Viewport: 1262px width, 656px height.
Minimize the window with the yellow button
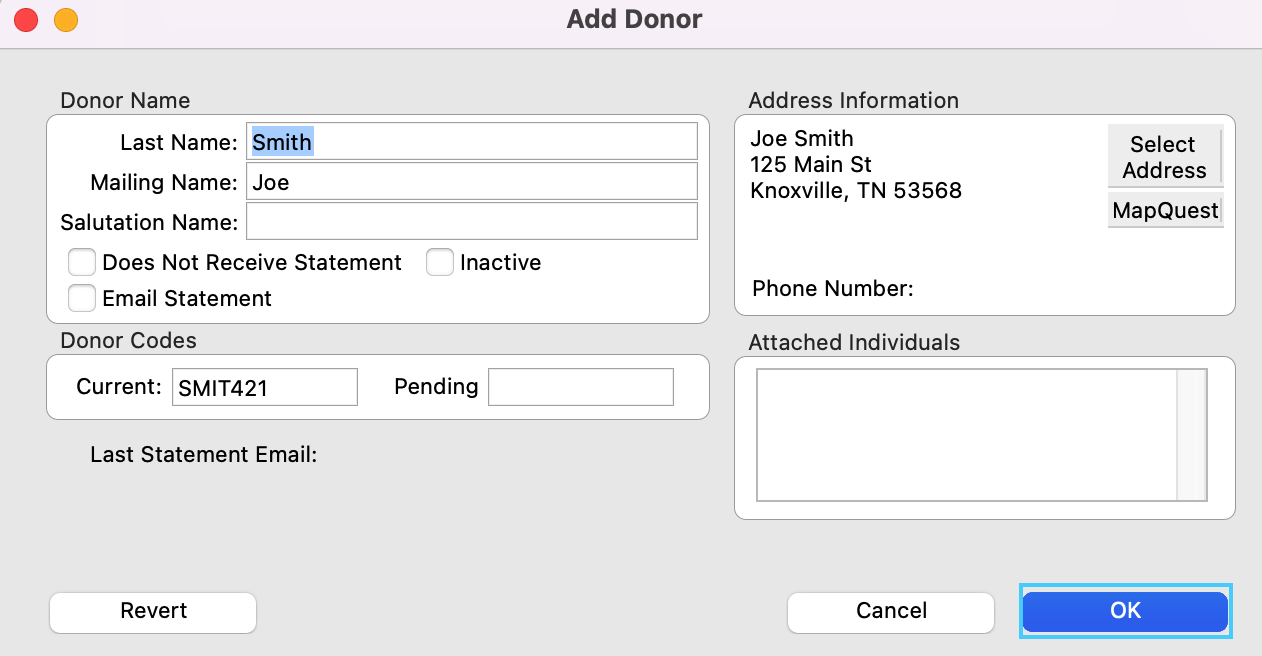click(65, 19)
